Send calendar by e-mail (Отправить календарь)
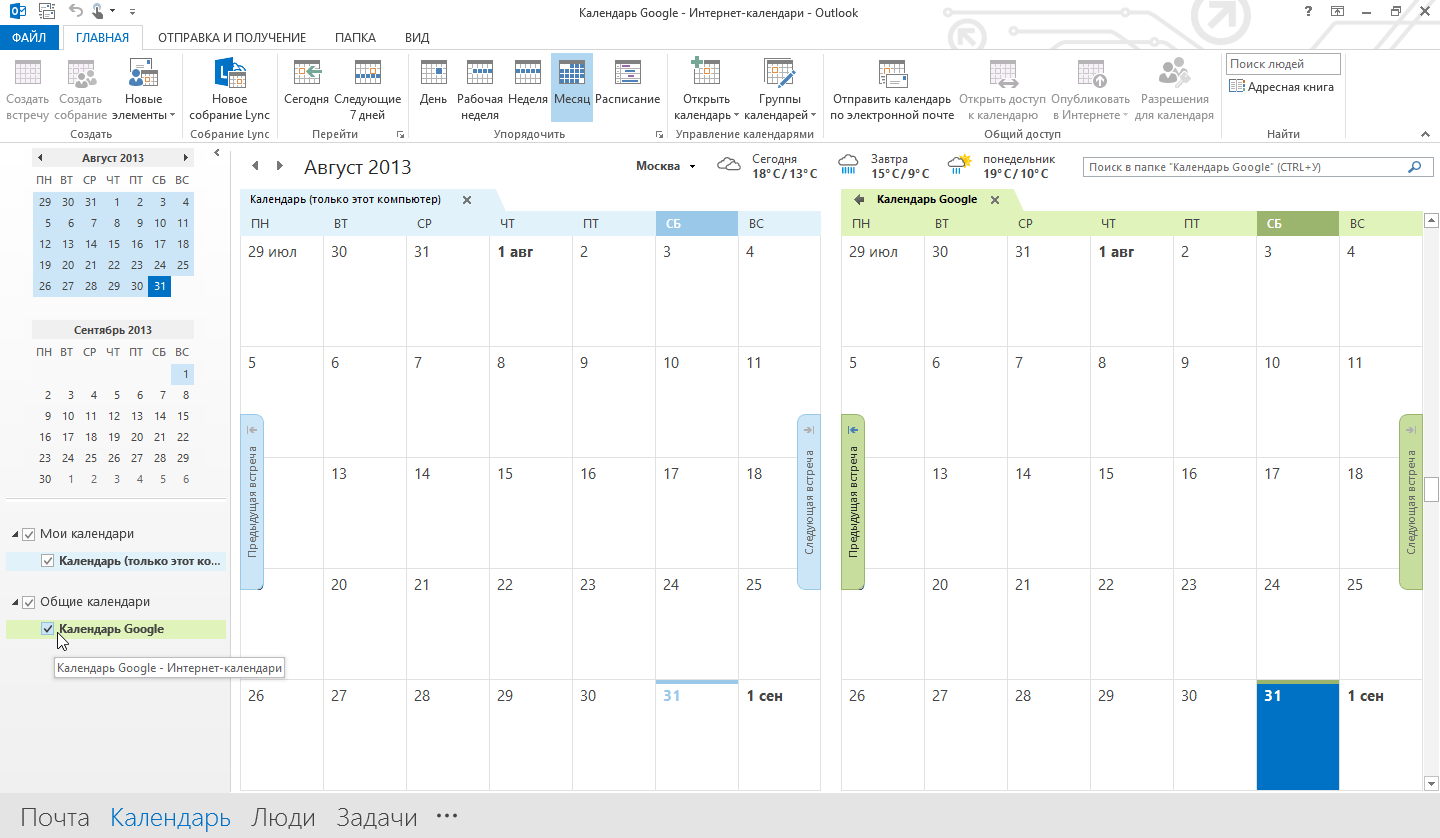The width and height of the screenshot is (1440, 838). tap(892, 89)
